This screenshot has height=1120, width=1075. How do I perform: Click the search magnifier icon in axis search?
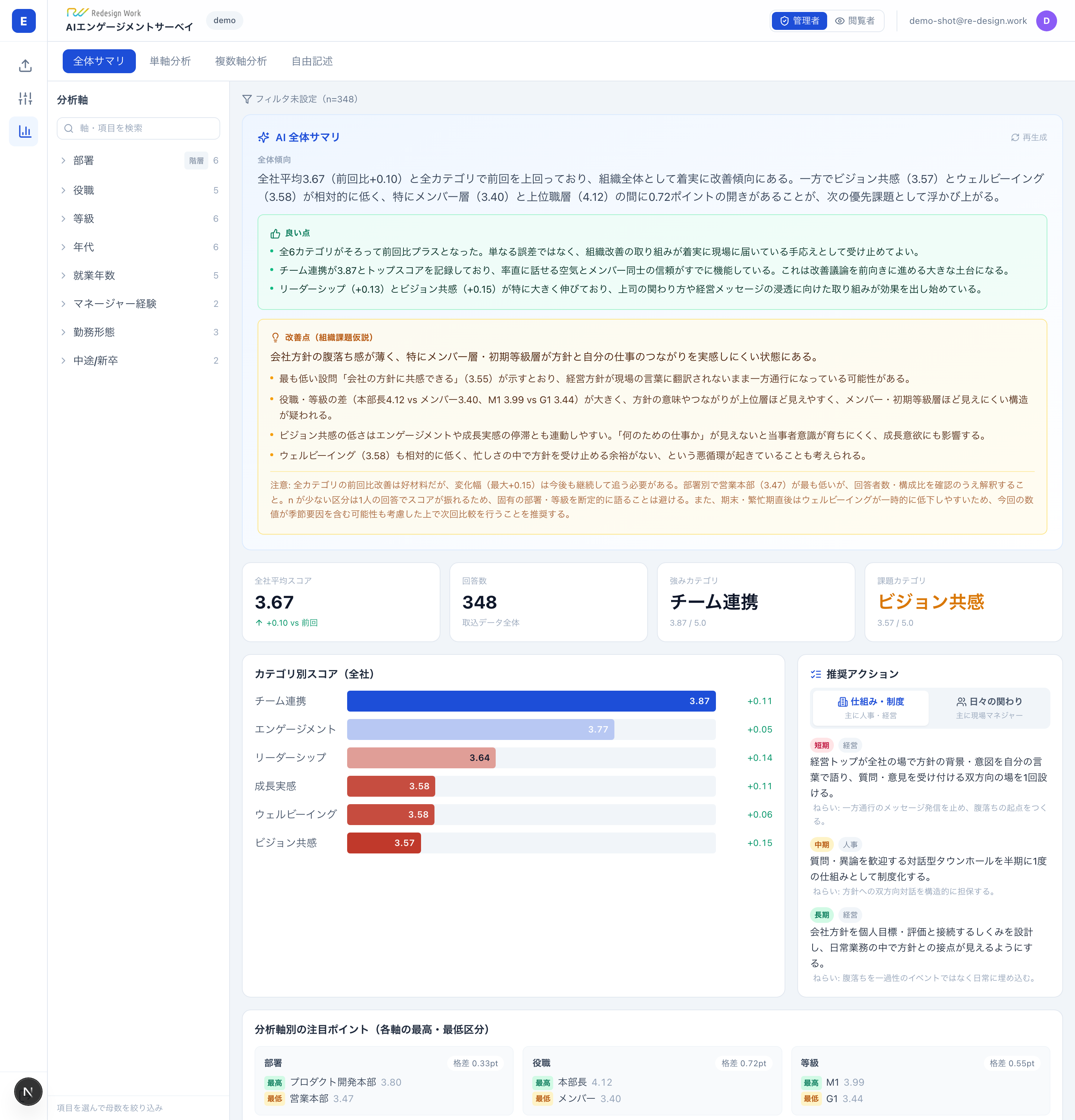[69, 128]
